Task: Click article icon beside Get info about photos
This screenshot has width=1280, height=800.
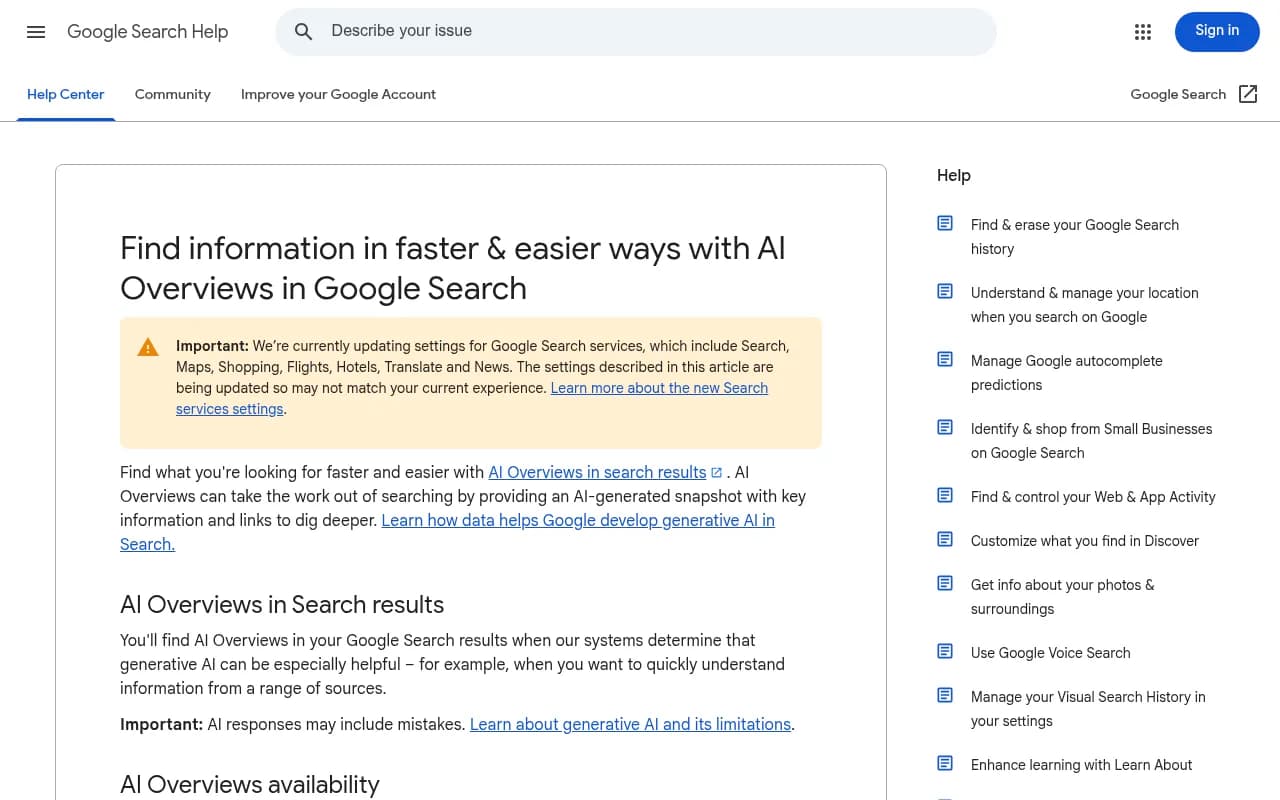Action: (945, 583)
